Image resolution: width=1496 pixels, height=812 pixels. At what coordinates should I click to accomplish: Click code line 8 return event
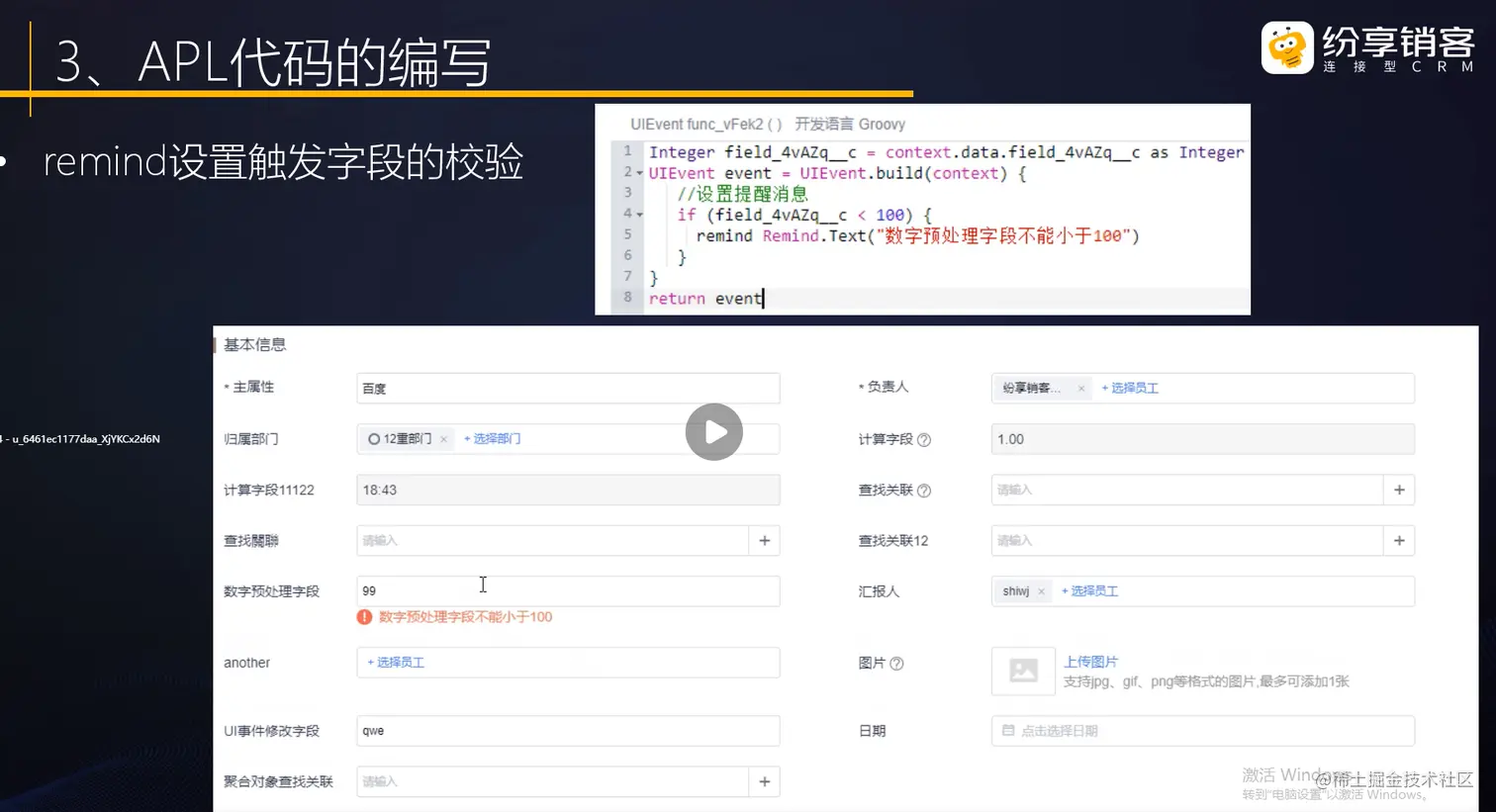click(705, 299)
